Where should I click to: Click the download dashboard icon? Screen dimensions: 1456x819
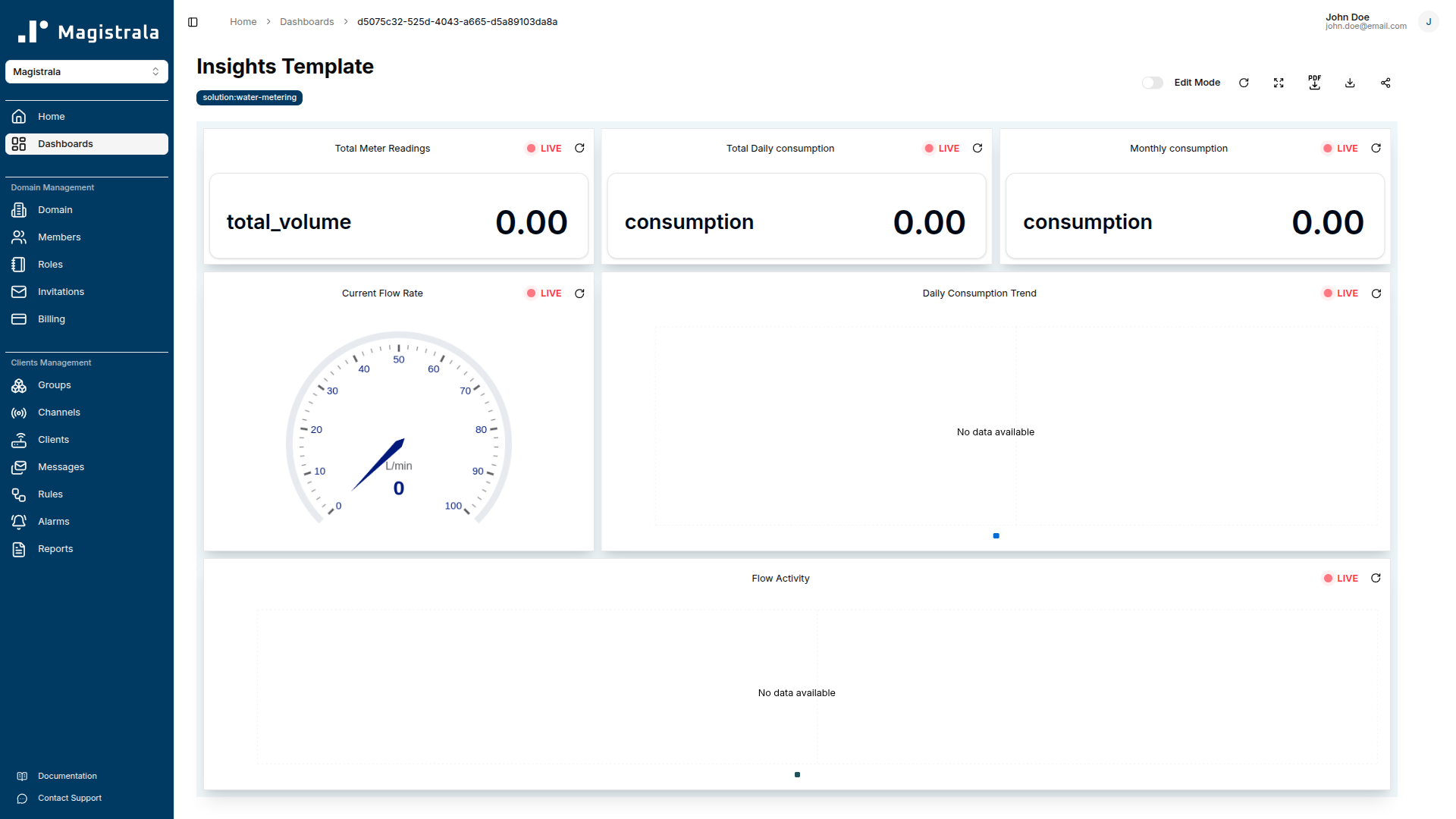click(x=1350, y=83)
